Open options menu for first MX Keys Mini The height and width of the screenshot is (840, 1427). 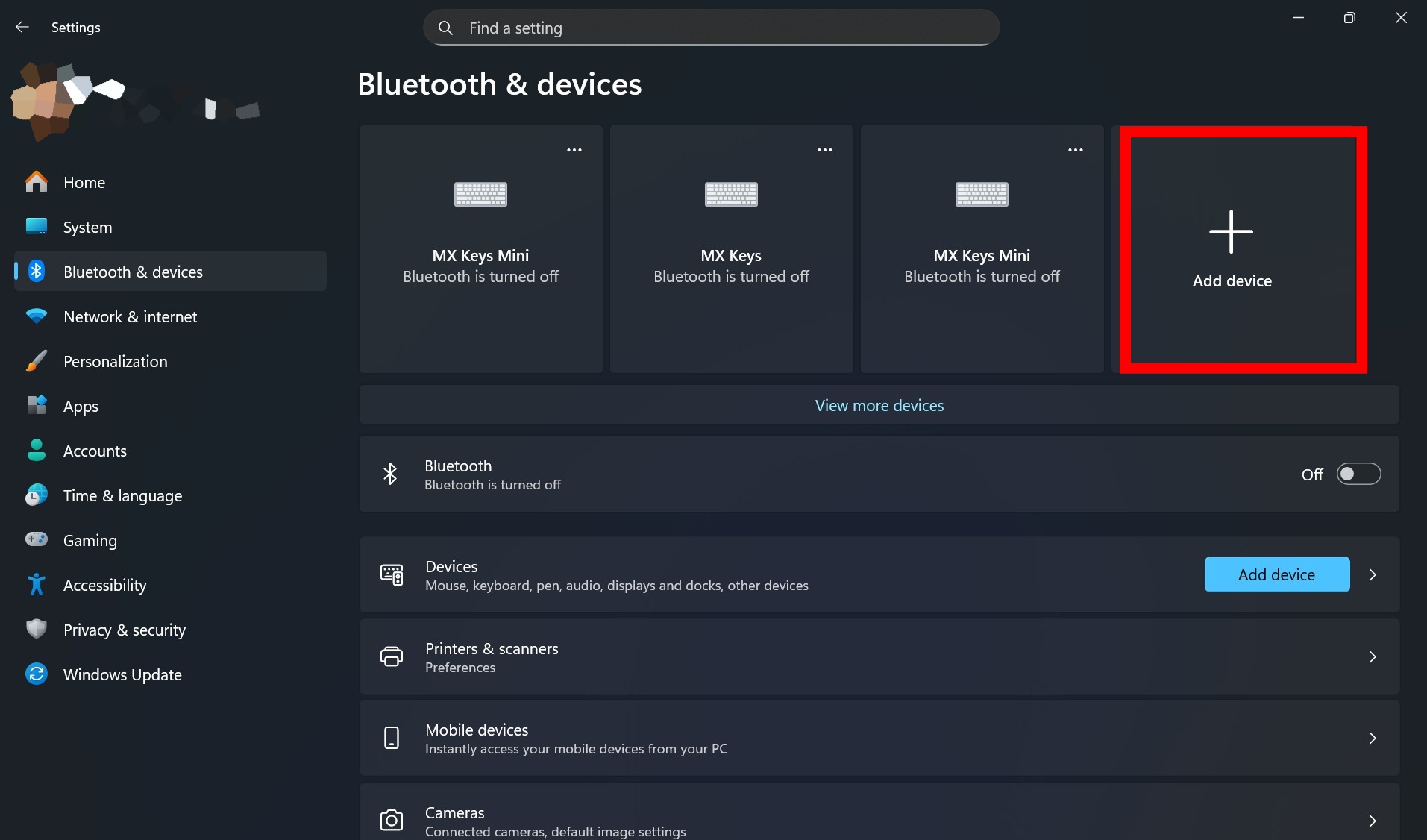574,150
